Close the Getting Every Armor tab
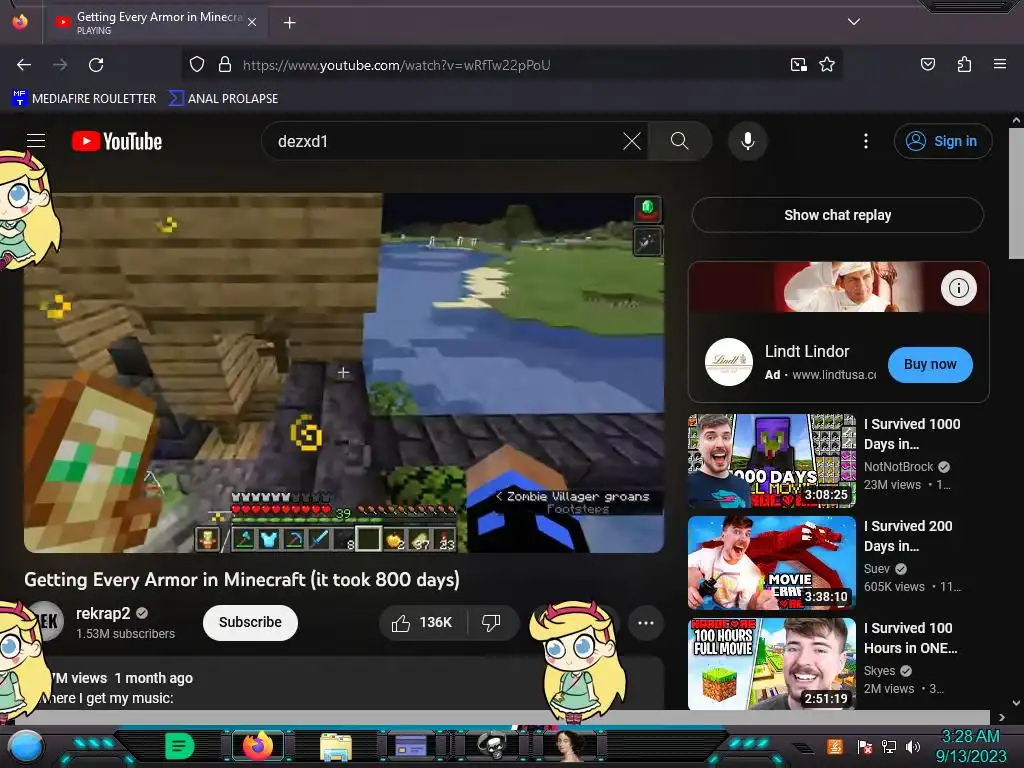Image resolution: width=1024 pixels, height=768 pixels. tap(252, 22)
